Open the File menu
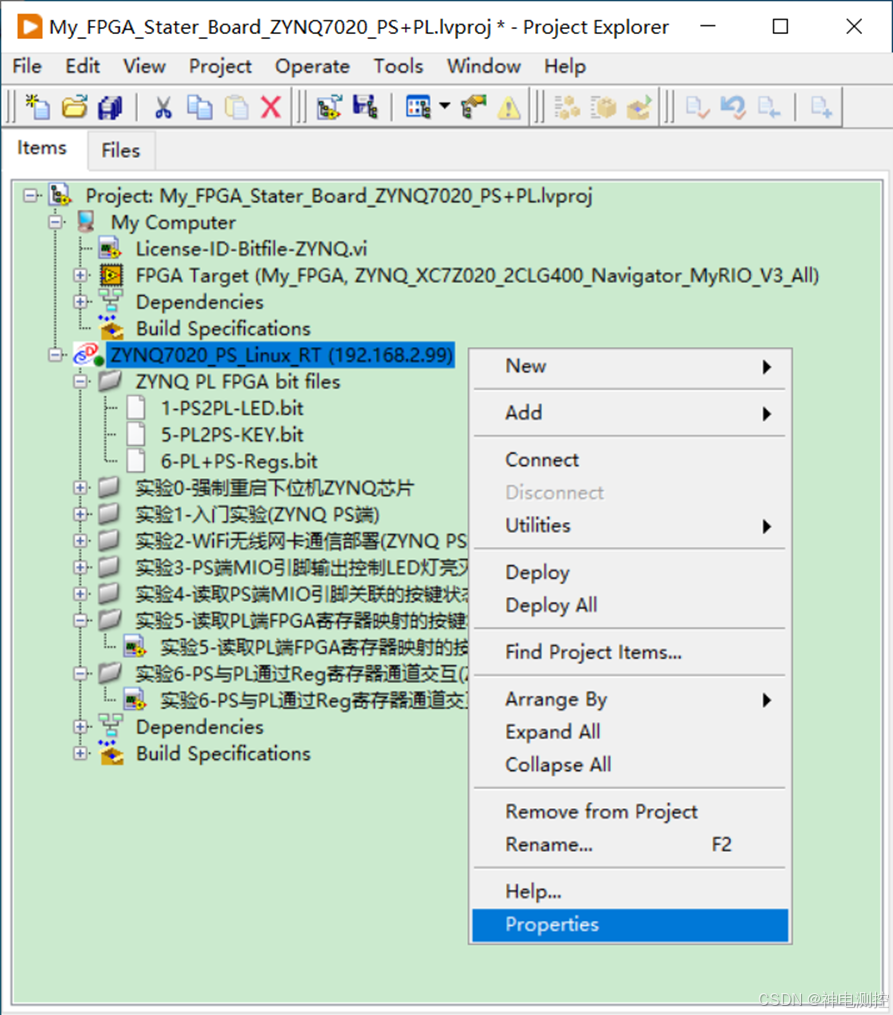 27,66
